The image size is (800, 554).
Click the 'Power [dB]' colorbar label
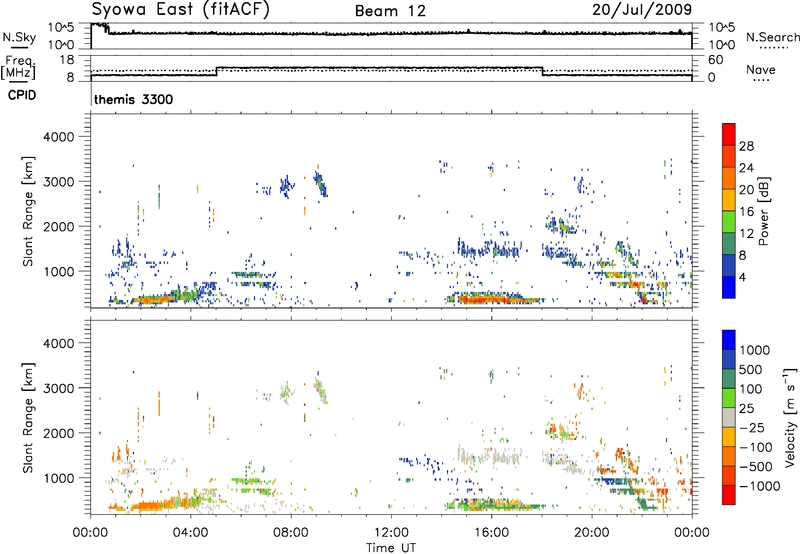pyautogui.click(x=764, y=211)
